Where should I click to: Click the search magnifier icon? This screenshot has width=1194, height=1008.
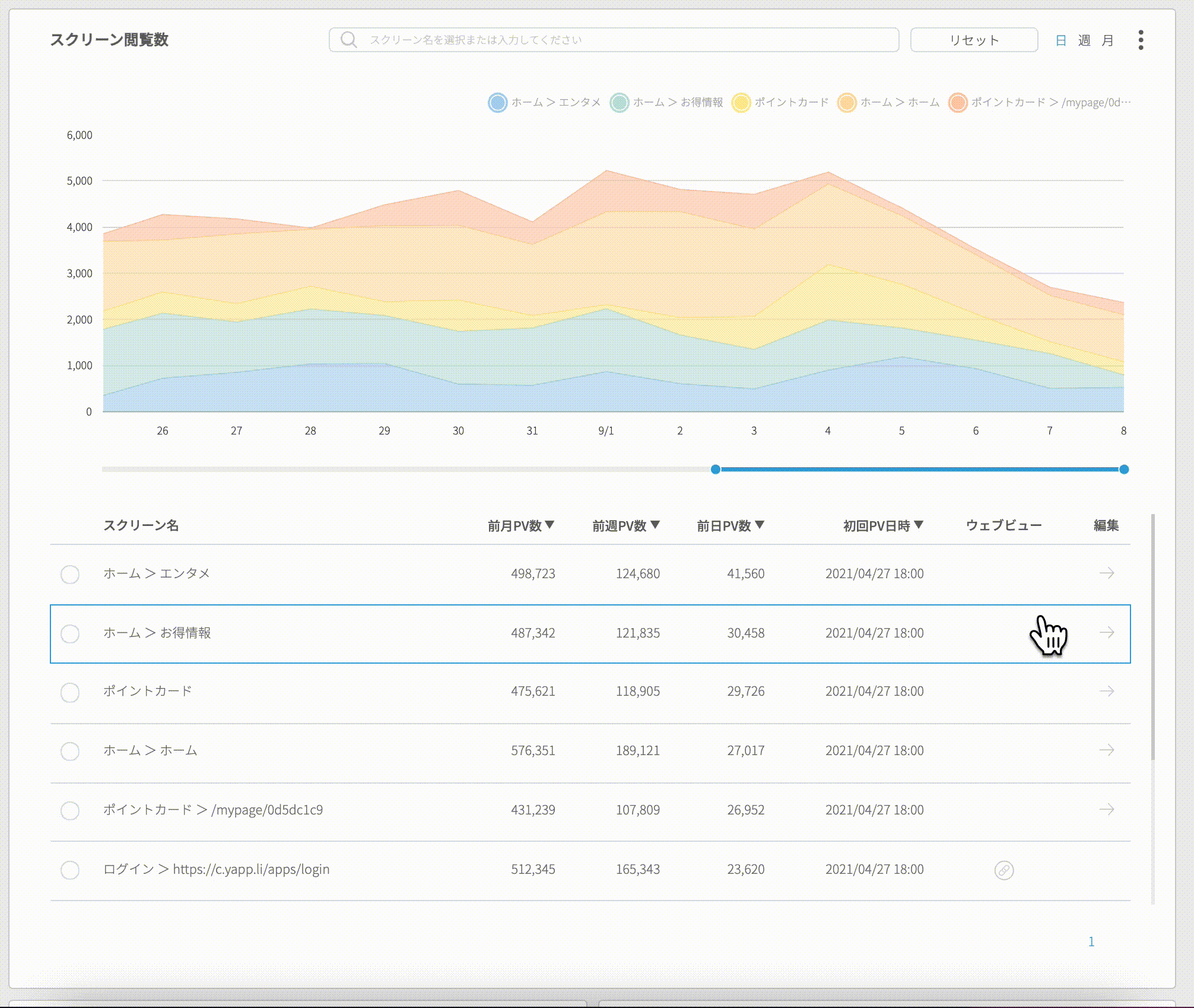point(348,40)
